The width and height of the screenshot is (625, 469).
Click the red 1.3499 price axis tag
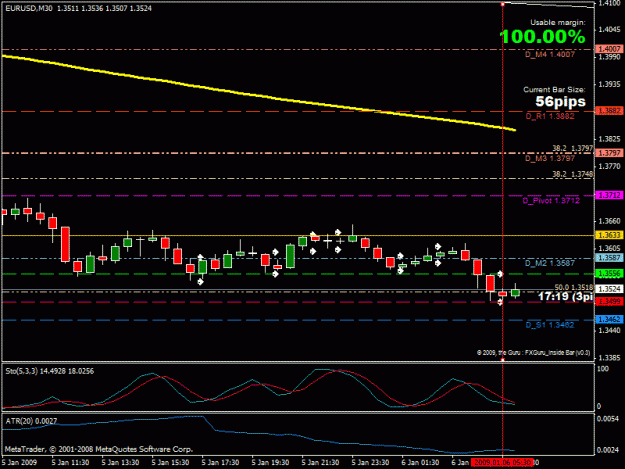(x=609, y=302)
